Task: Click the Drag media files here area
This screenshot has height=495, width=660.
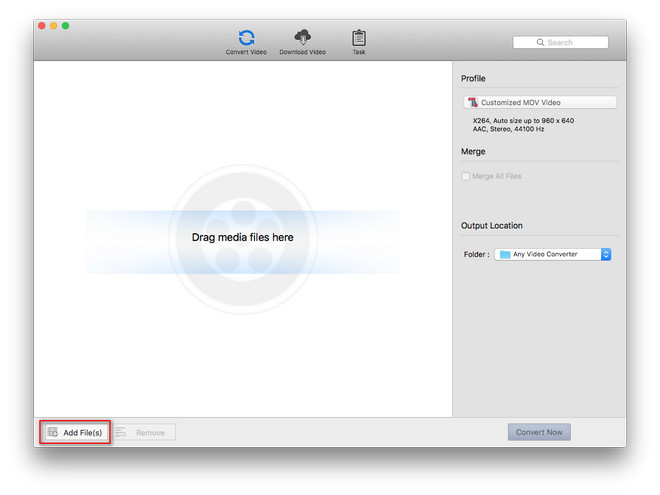Action: (242, 242)
